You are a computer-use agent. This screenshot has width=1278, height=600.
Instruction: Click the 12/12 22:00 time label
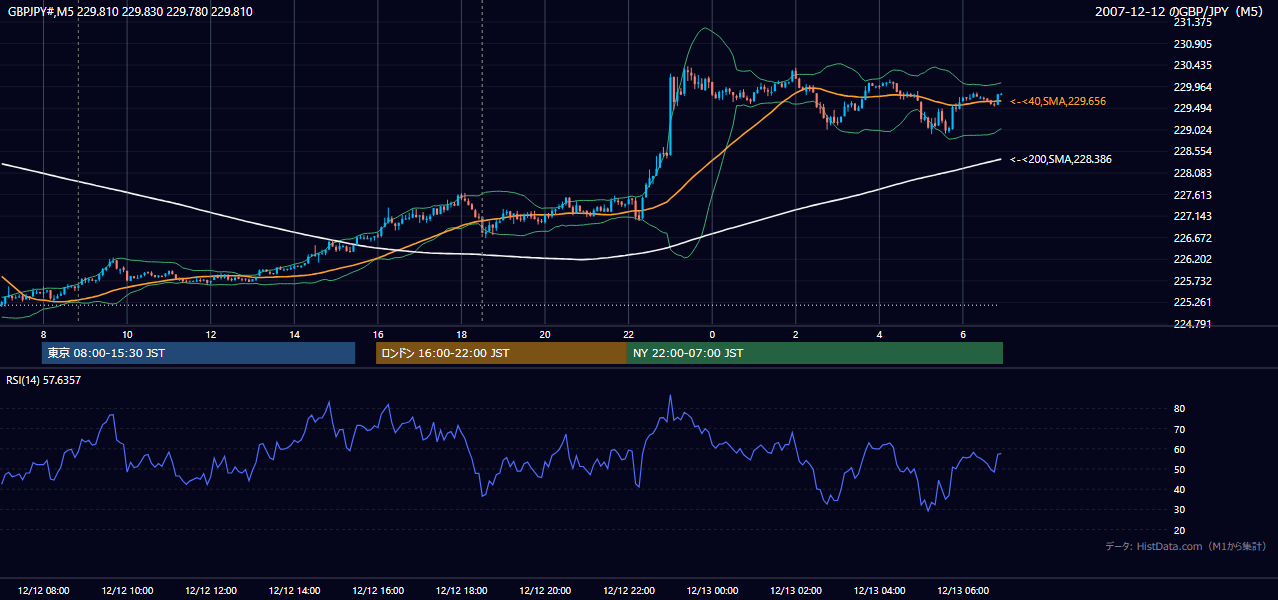click(x=629, y=591)
